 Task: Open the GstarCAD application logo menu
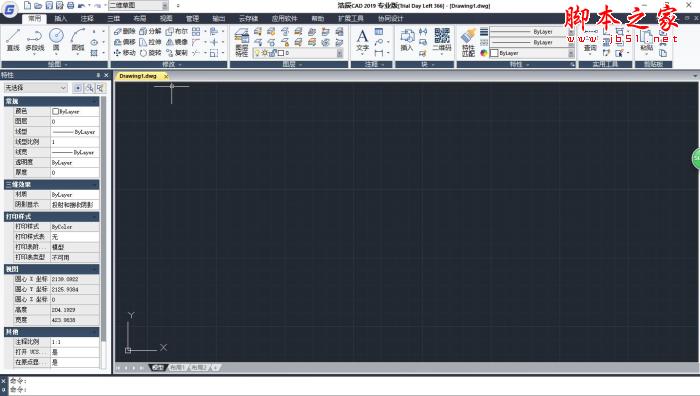(10, 9)
